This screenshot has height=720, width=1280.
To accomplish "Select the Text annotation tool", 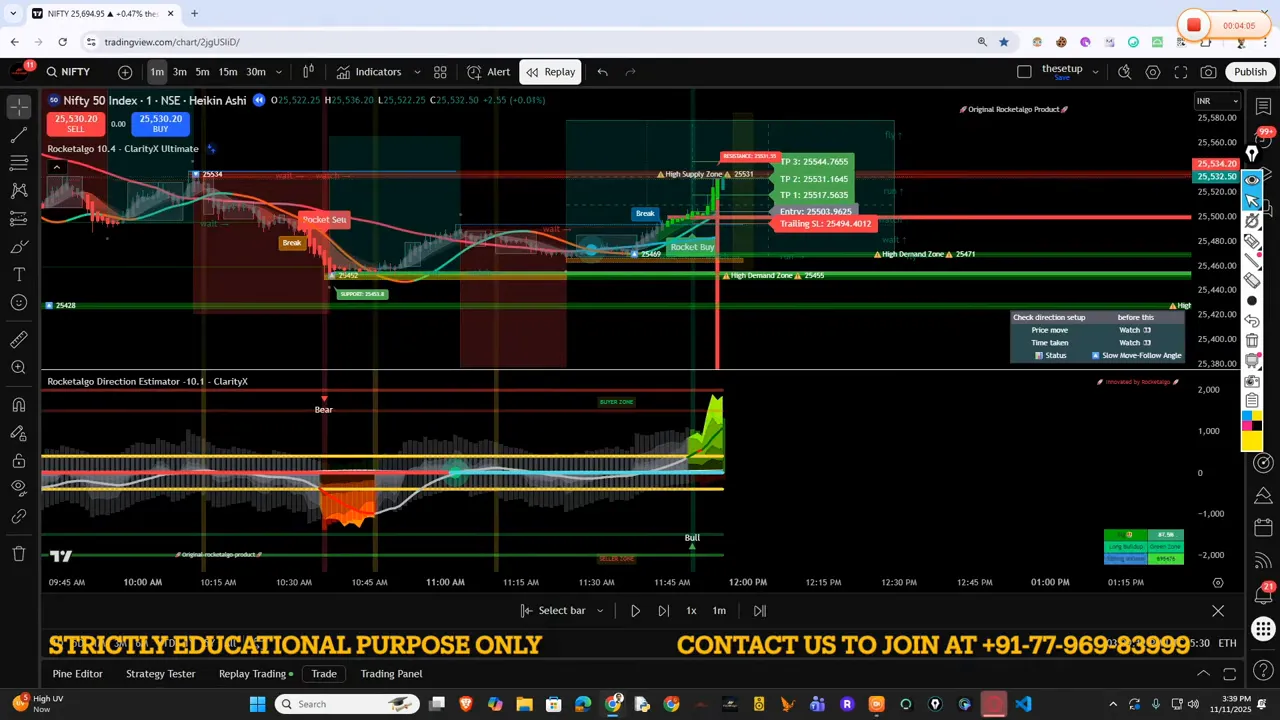I will click(18, 274).
